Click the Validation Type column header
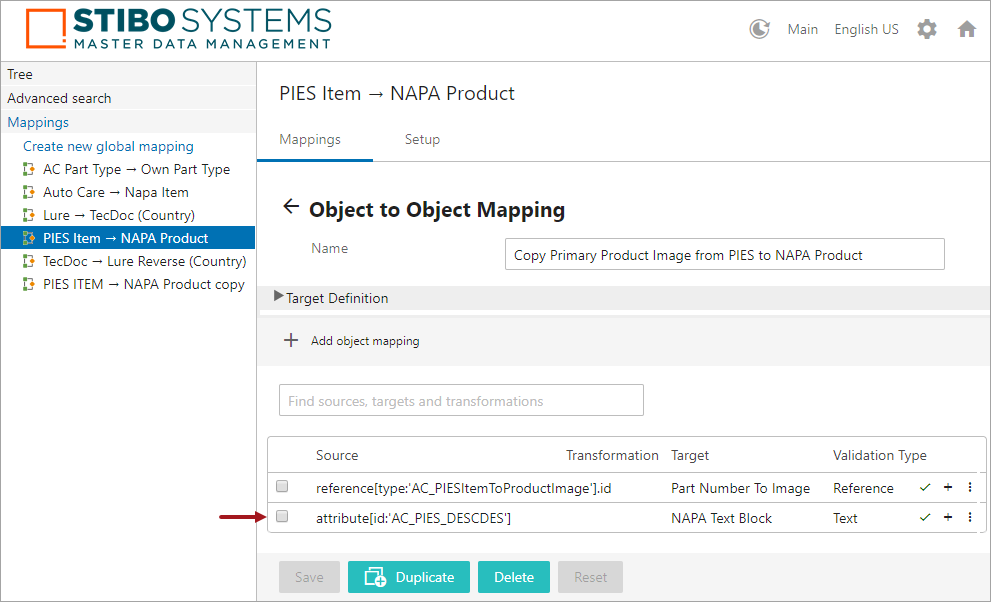Viewport: 991px width, 602px height. pos(880,455)
